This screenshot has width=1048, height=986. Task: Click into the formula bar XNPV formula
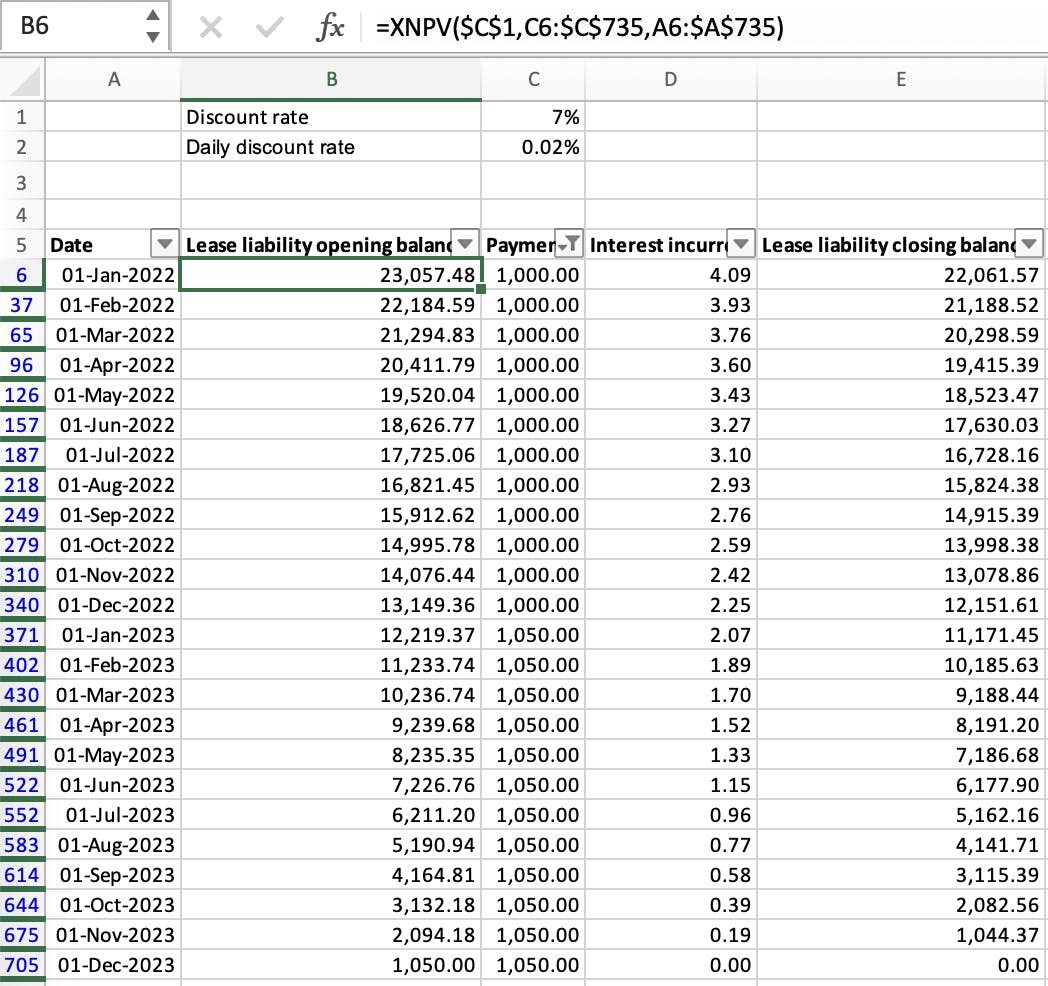579,27
